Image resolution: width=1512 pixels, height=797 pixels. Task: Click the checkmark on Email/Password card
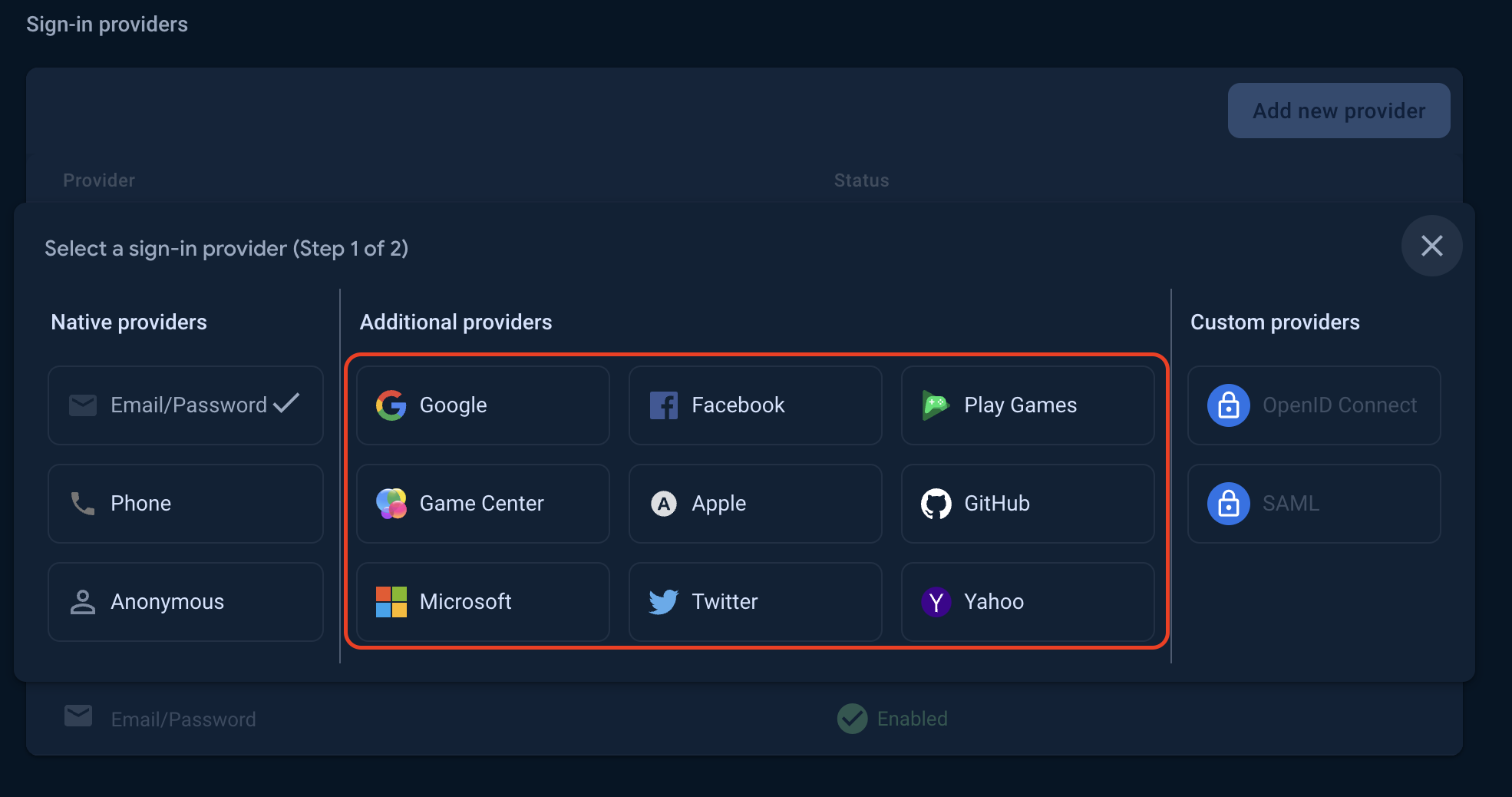[286, 403]
